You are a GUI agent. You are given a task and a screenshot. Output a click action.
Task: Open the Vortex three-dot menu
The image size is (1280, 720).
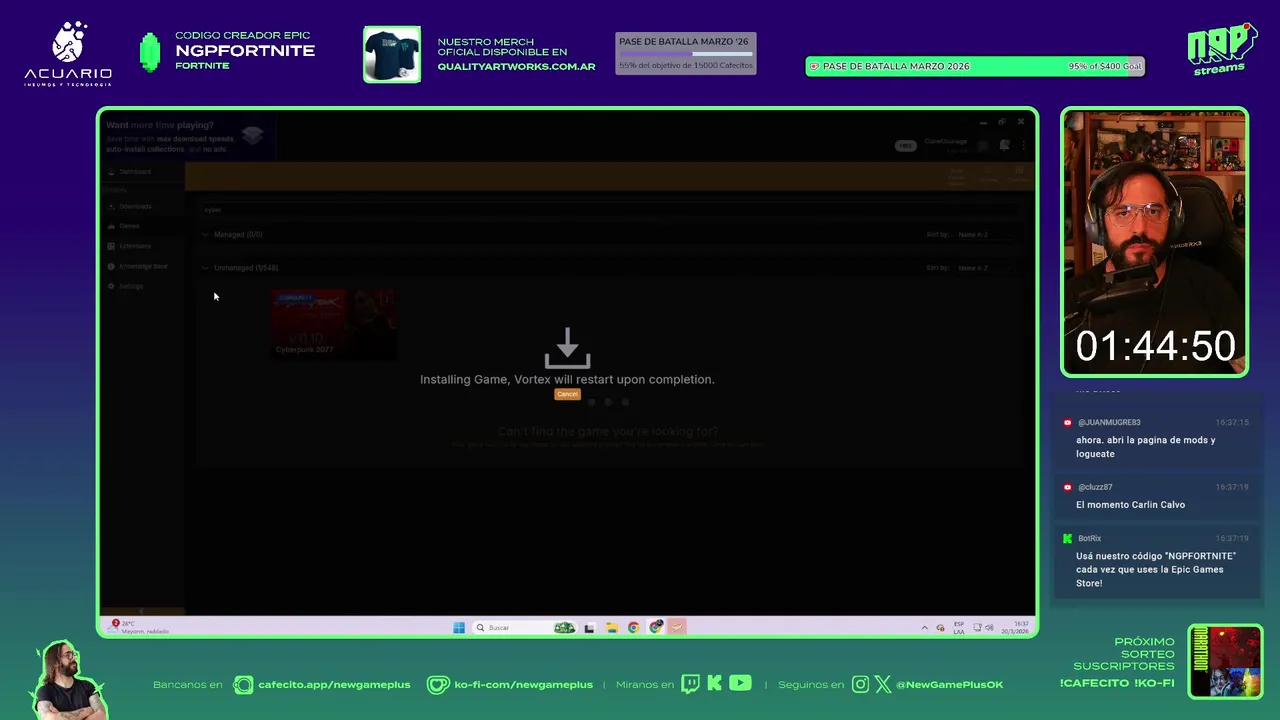tap(1023, 145)
